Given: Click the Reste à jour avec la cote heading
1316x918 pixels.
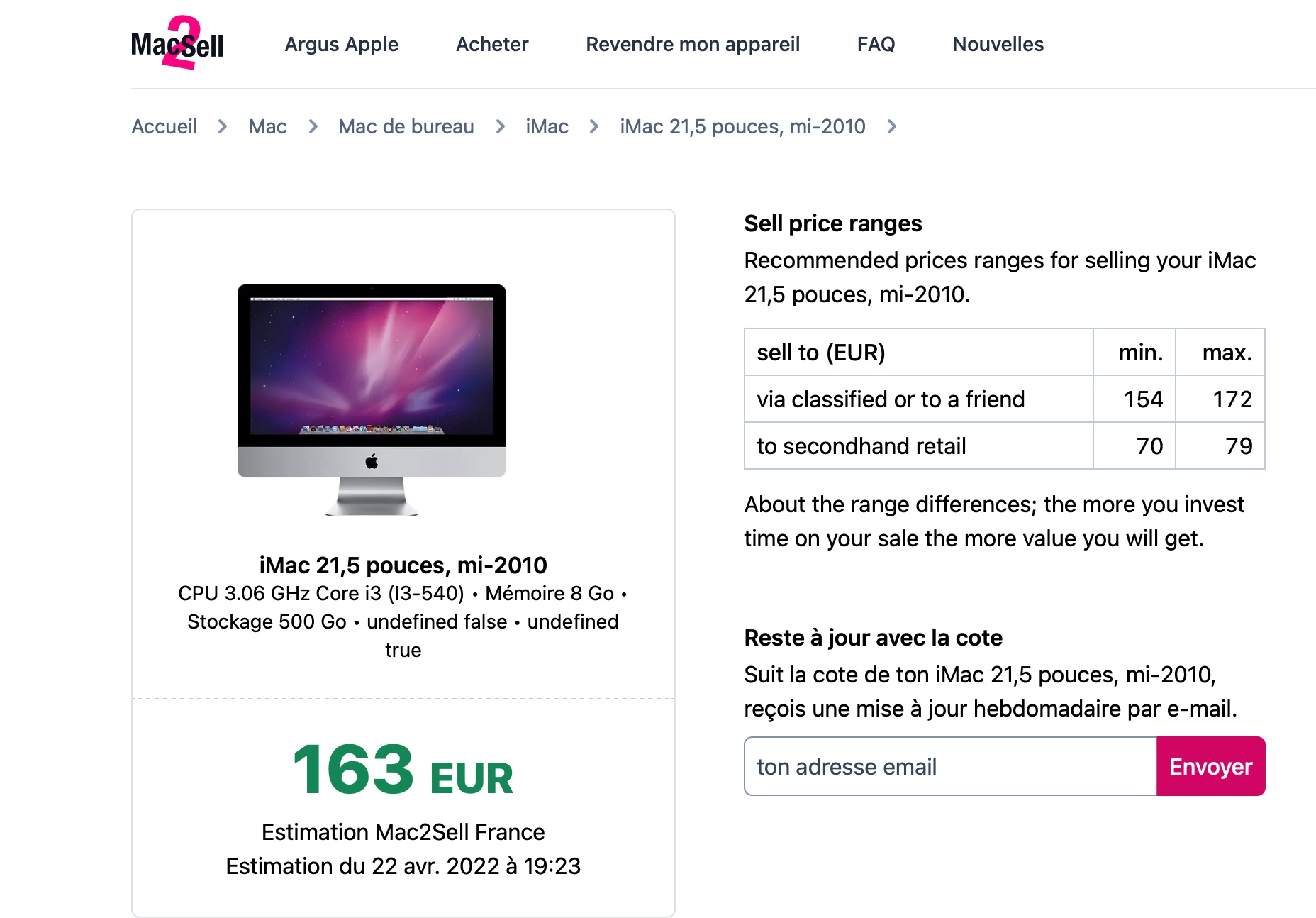Looking at the screenshot, I should click(873, 638).
